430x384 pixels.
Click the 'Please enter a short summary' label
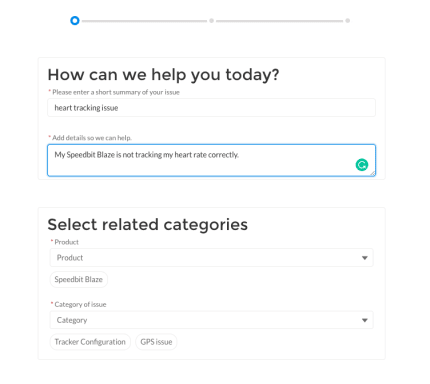tap(116, 92)
